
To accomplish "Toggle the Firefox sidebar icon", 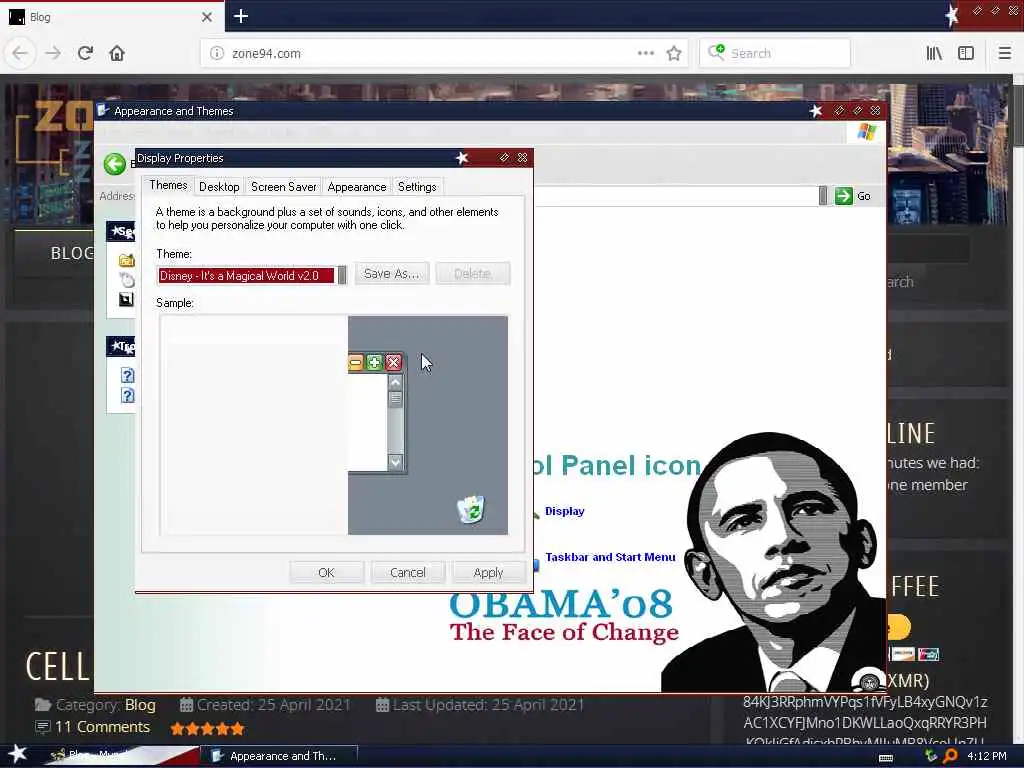I will pyautogui.click(x=966, y=53).
